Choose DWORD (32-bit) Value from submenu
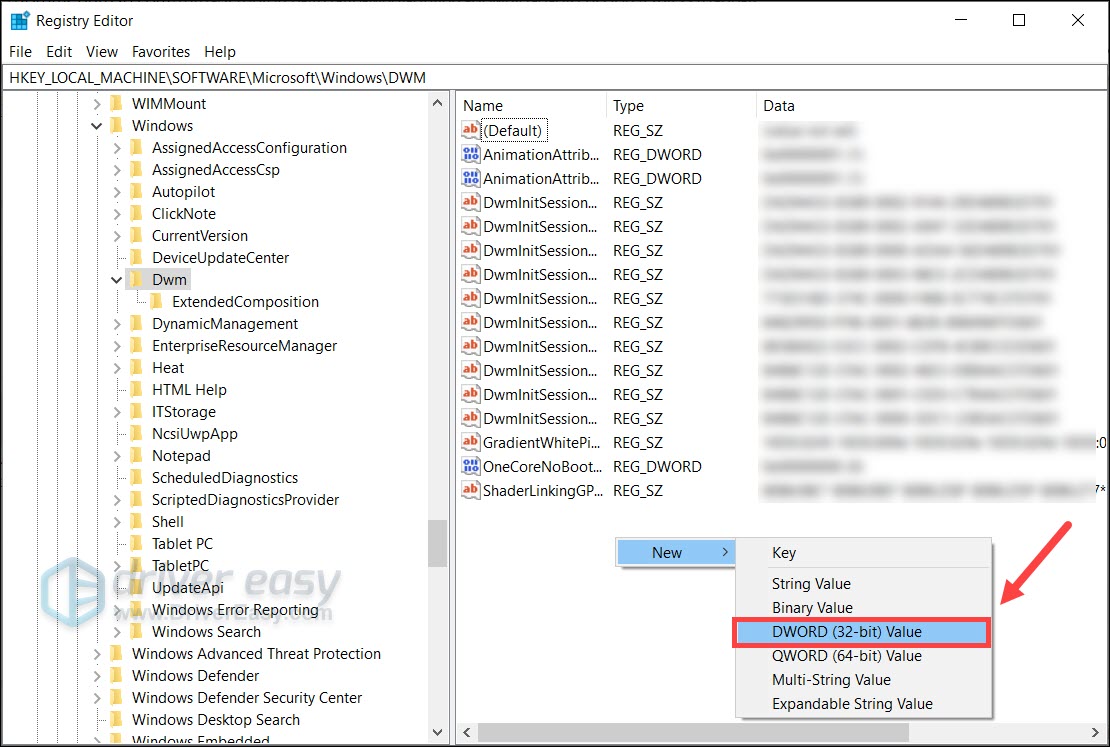 pos(862,632)
